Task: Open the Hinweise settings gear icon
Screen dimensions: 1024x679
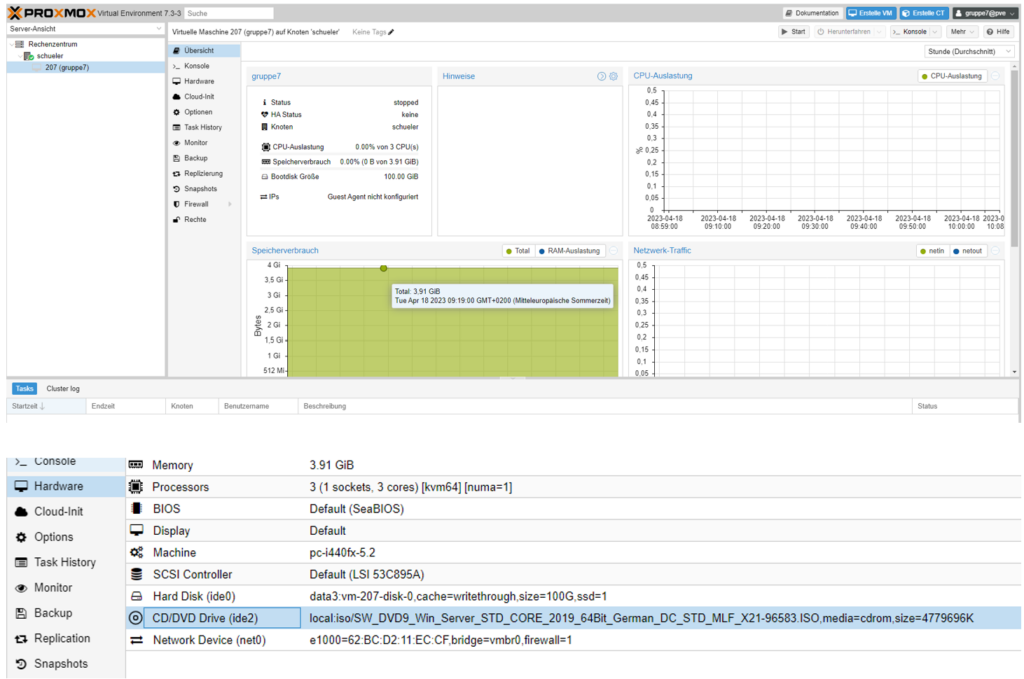Action: point(613,76)
